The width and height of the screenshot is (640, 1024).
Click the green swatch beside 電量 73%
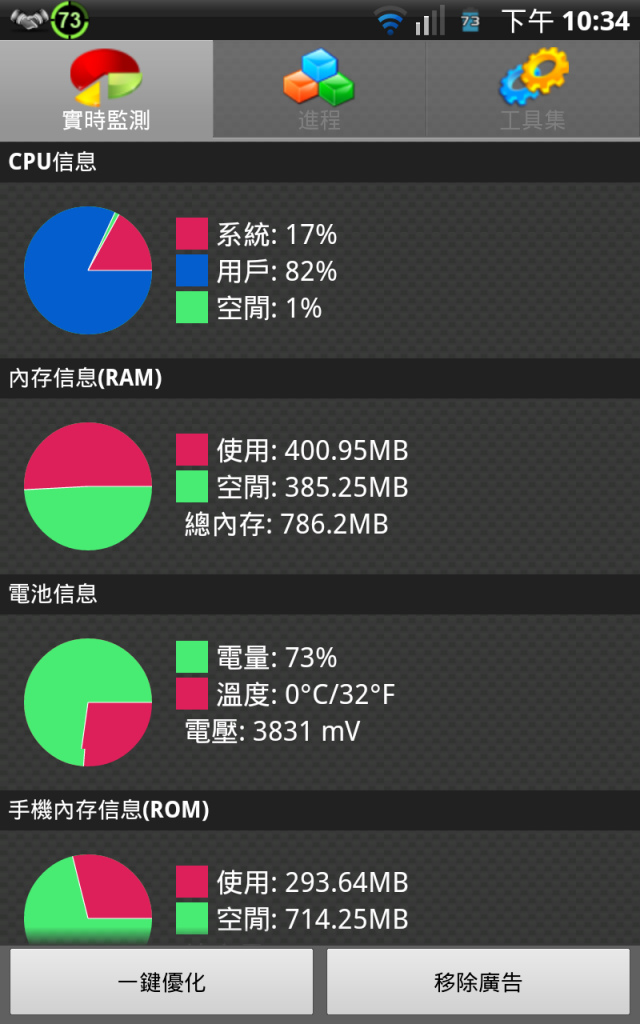tap(192, 656)
